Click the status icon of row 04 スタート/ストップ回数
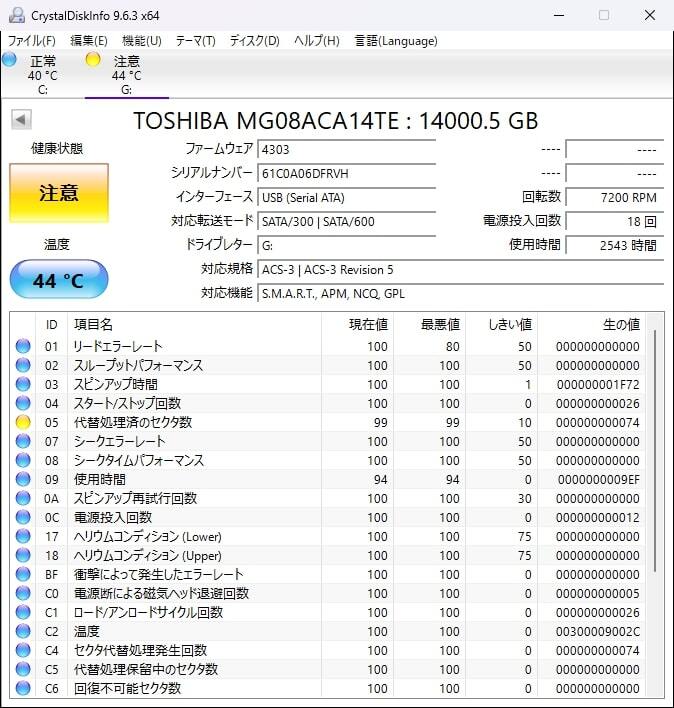Image resolution: width=674 pixels, height=708 pixels. tap(23, 403)
